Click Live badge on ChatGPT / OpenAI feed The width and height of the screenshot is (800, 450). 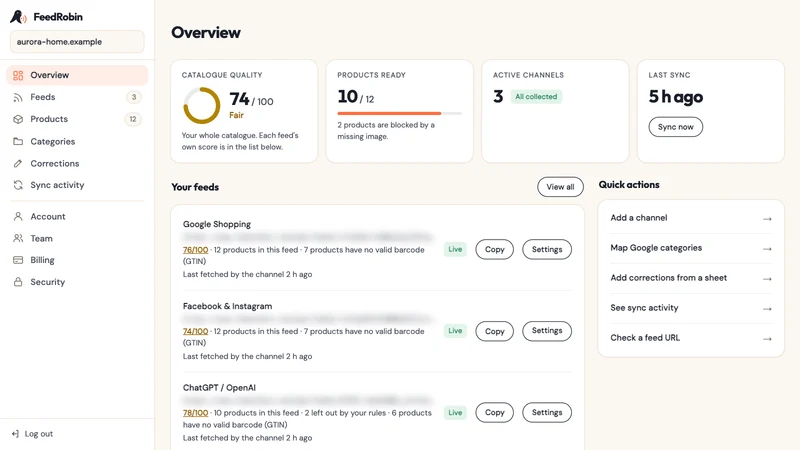point(455,412)
